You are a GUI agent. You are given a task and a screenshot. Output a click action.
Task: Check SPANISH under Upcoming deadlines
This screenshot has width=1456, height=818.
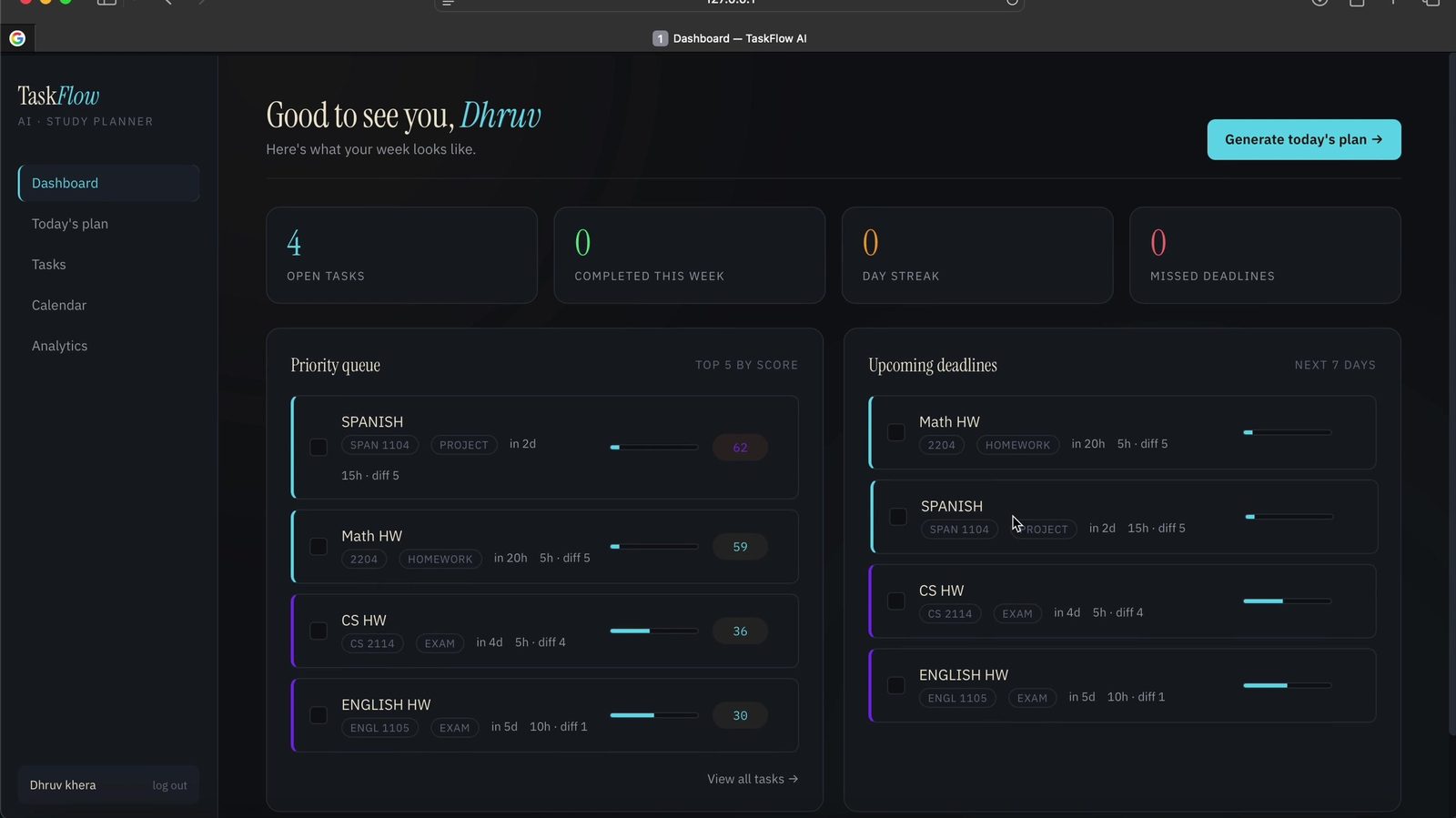(898, 517)
